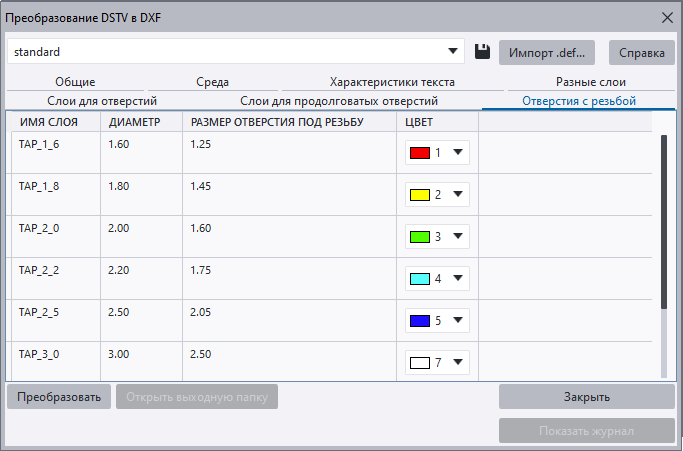Click diameter value 2.50 in TAP_2_5 row
Screen dimensions: 683x451
(142, 321)
